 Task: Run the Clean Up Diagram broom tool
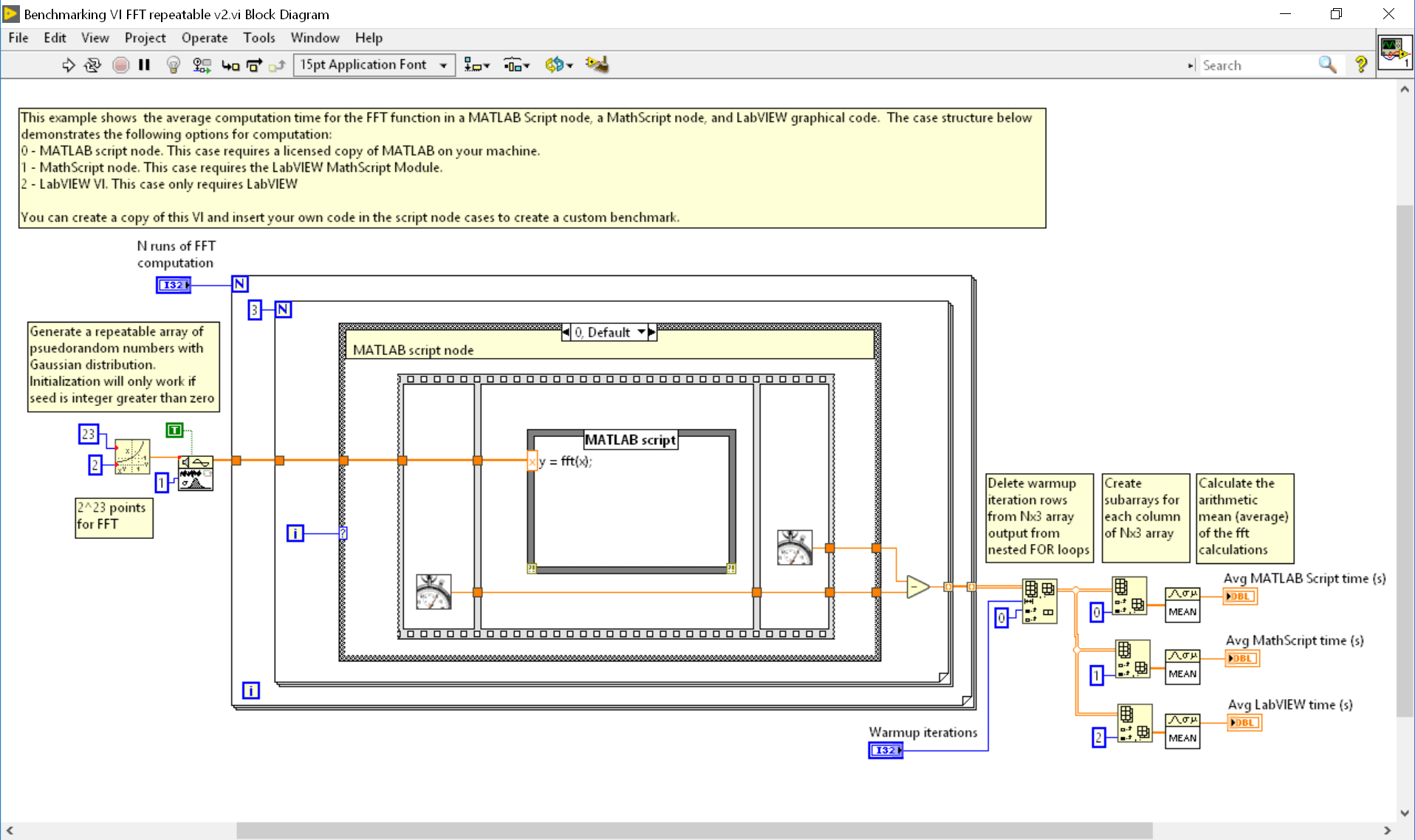coord(597,65)
